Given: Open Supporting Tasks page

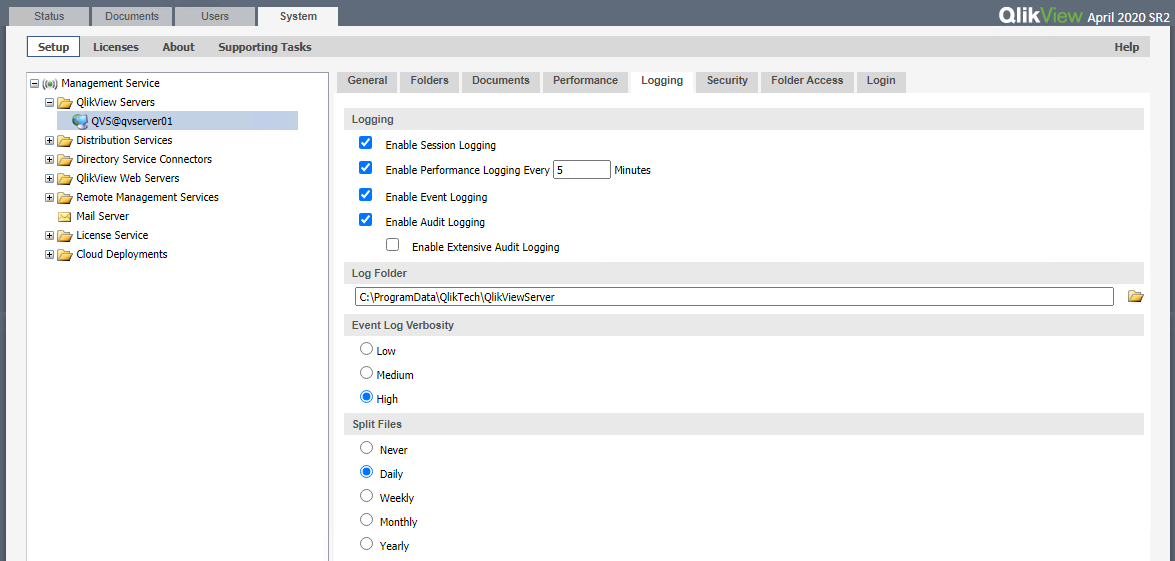Looking at the screenshot, I should 265,47.
